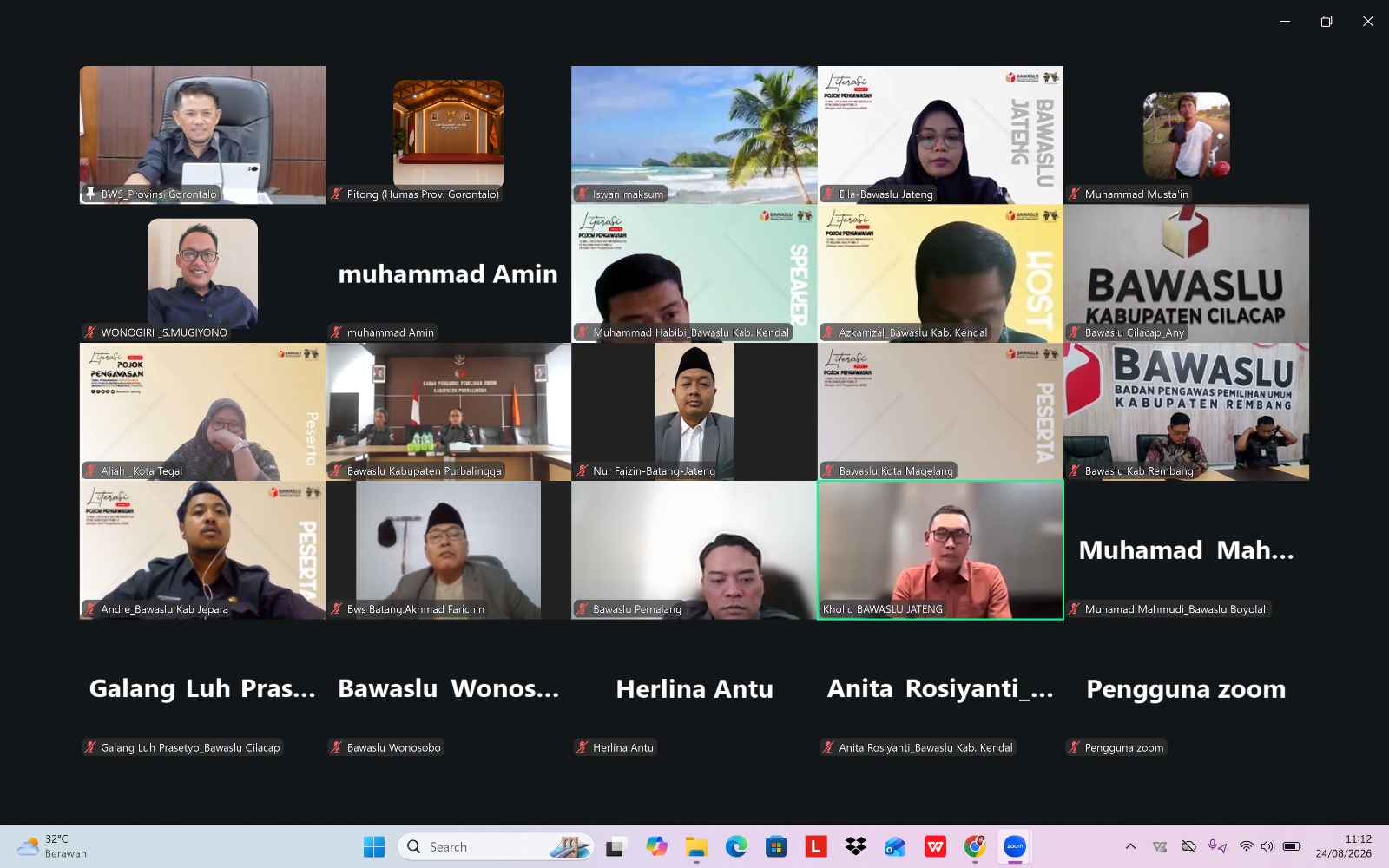Select Pitong (Humas Prov. Gorontalo) tile
This screenshot has height=868, width=1389.
tap(448, 135)
